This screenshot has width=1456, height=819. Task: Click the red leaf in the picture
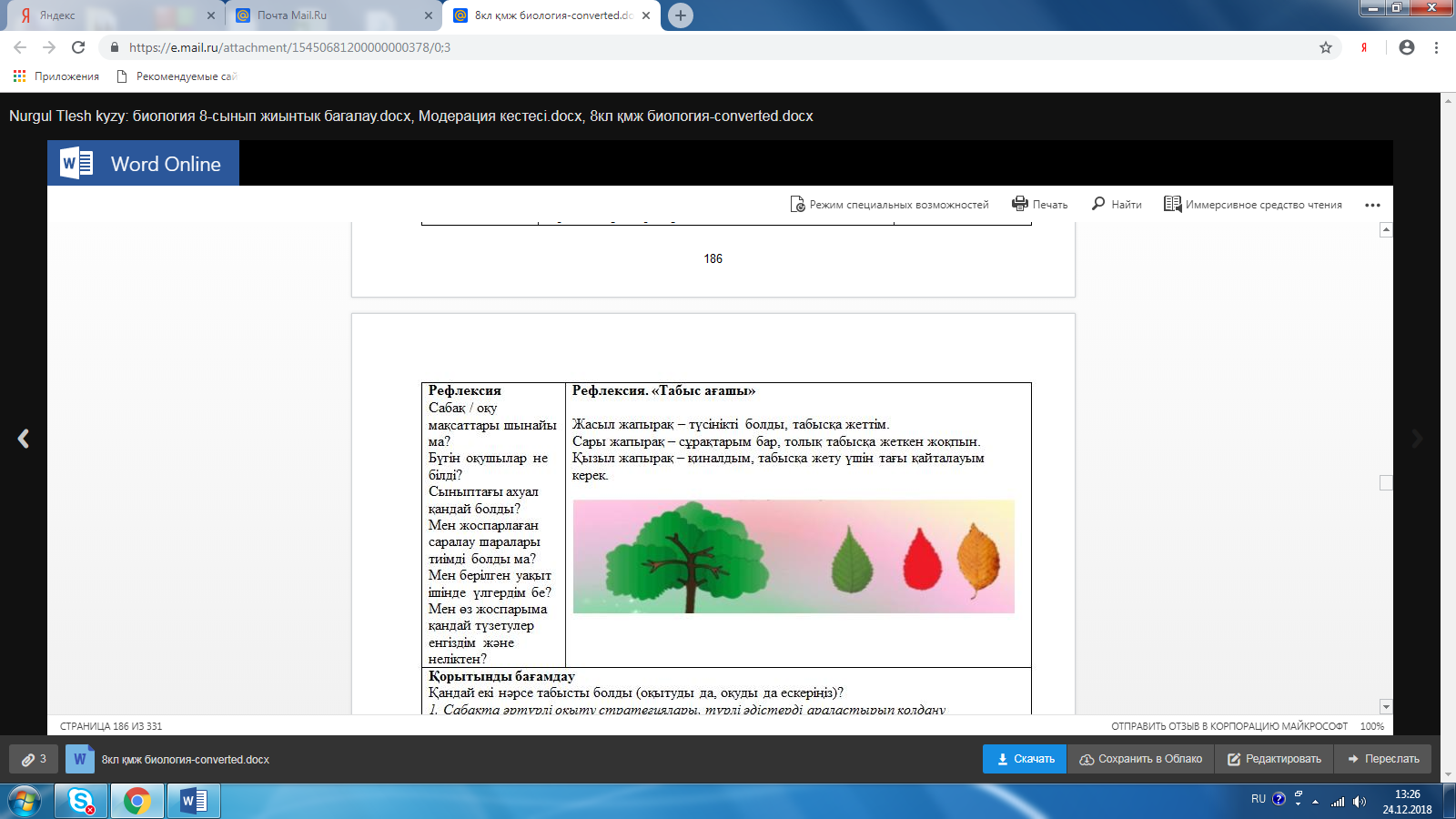(921, 560)
